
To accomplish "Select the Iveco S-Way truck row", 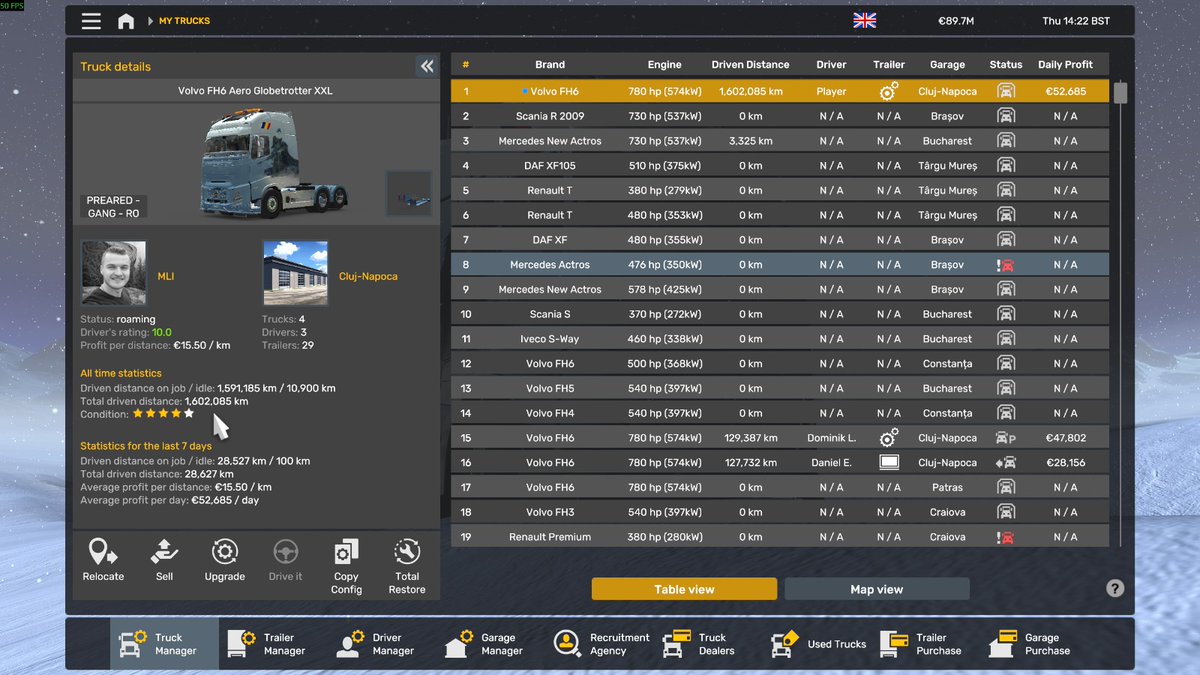I will [x=780, y=339].
